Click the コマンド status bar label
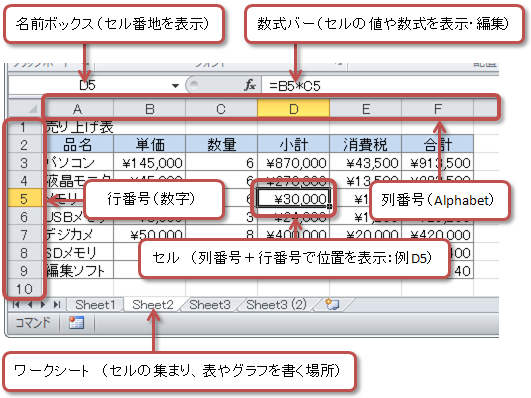Image resolution: width=531 pixels, height=398 pixels. (33, 322)
